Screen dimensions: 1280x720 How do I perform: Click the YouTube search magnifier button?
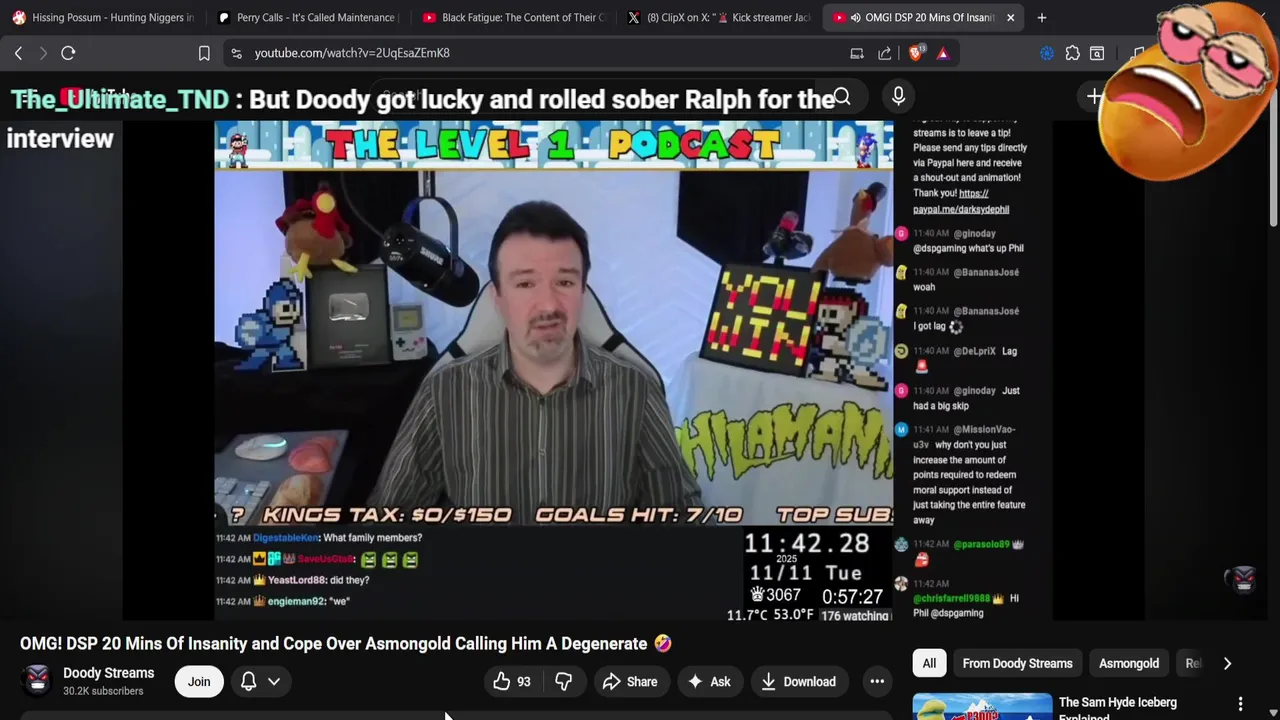(x=842, y=96)
